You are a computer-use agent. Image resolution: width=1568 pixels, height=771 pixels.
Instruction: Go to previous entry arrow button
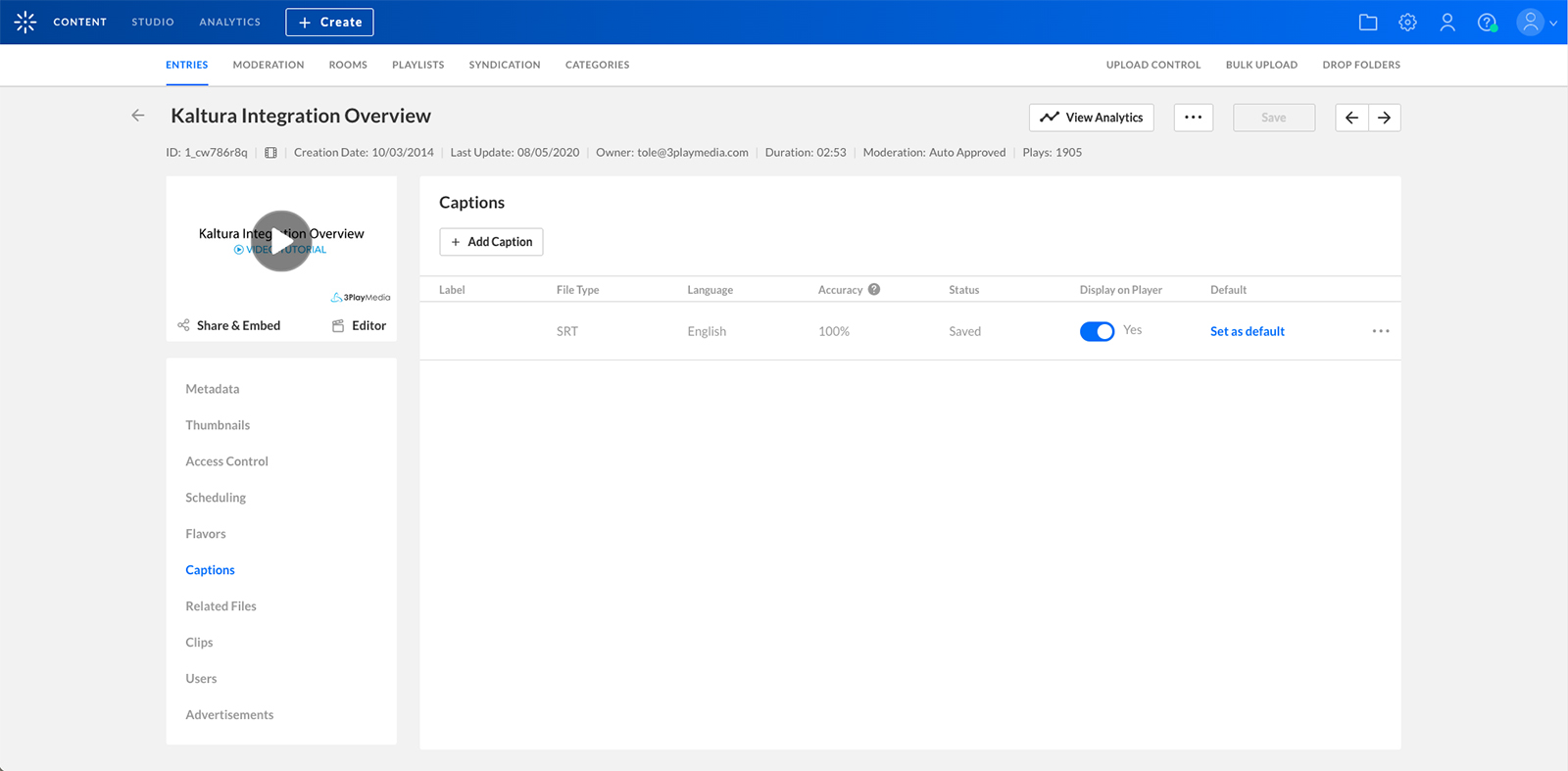pos(1351,118)
